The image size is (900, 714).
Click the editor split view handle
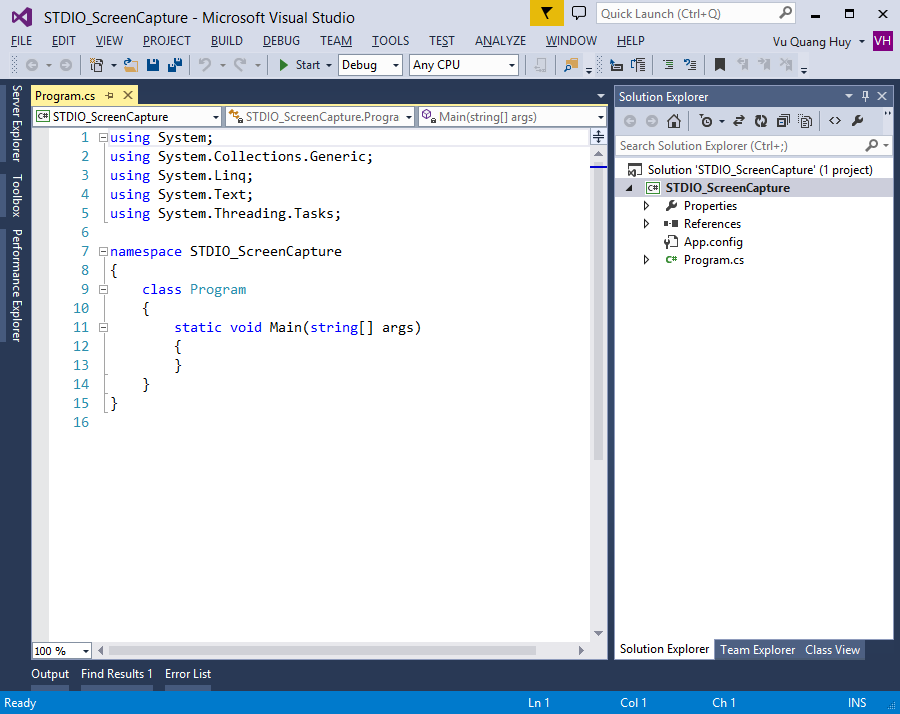pyautogui.click(x=598, y=137)
